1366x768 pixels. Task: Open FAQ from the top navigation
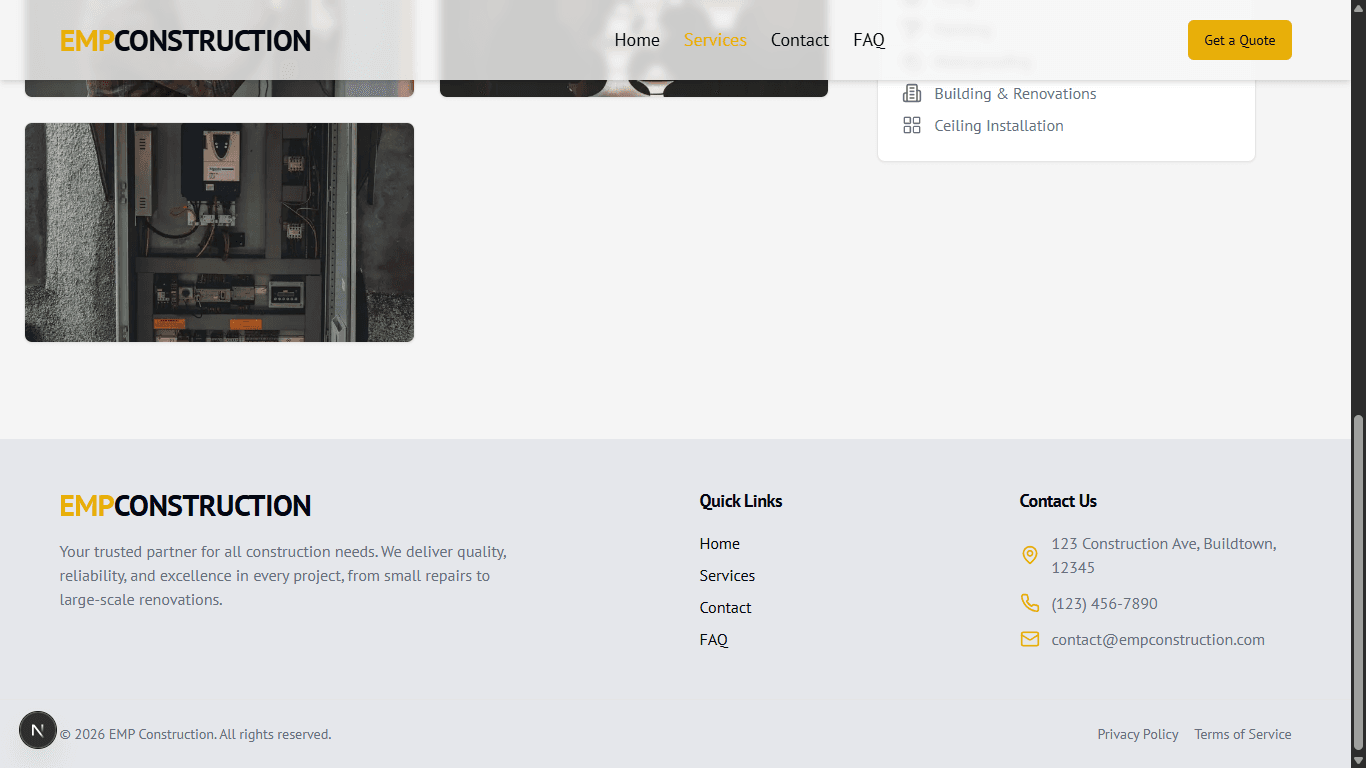[x=869, y=40]
